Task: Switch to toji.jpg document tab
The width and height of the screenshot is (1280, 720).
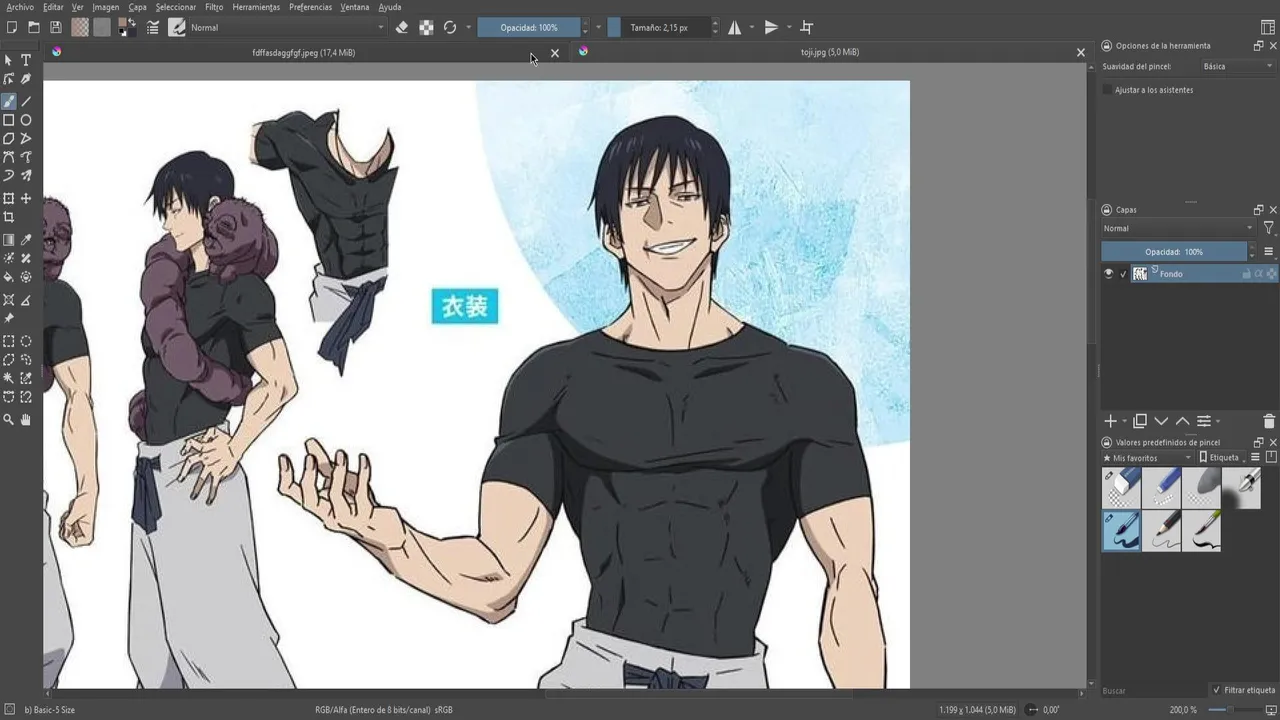Action: [x=830, y=52]
